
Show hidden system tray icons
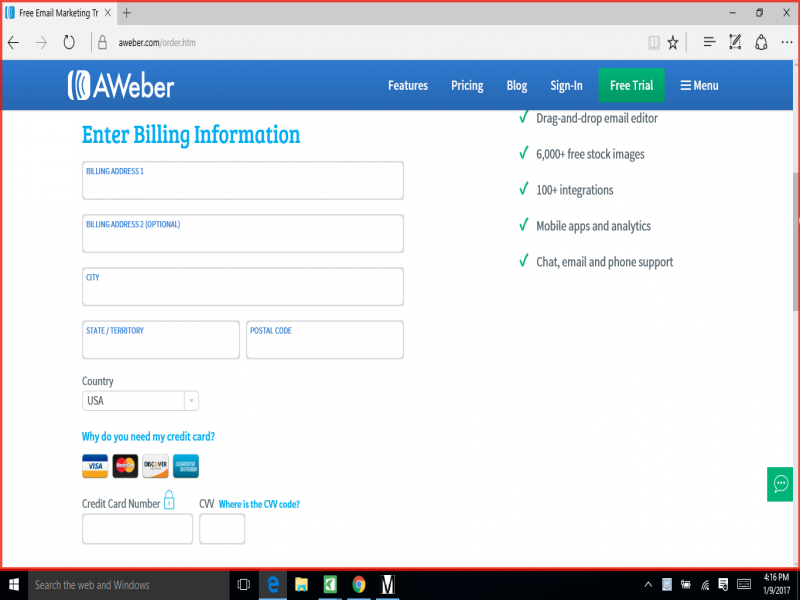coord(648,585)
